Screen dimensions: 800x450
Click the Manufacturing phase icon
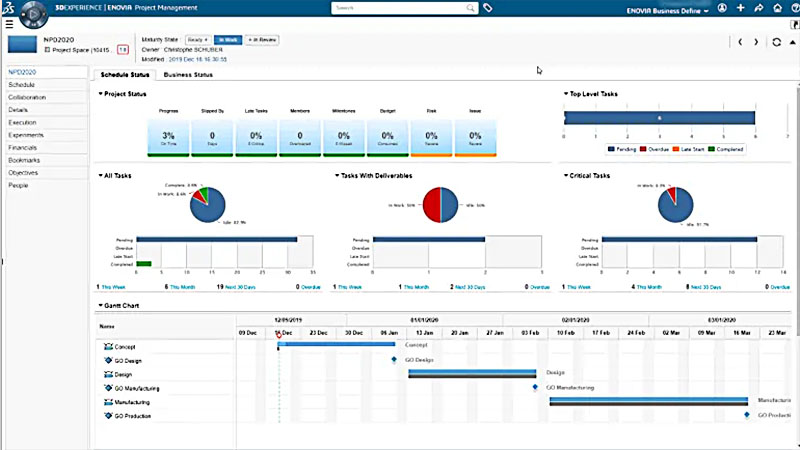tap(108, 402)
